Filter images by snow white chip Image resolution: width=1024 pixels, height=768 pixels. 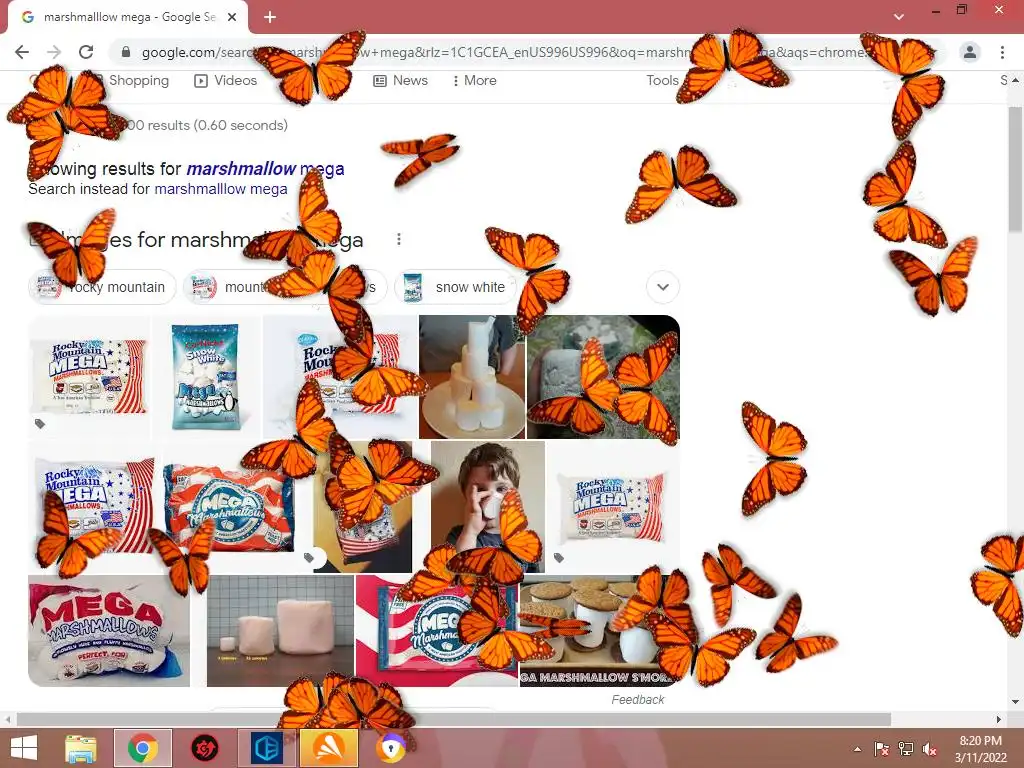point(456,287)
